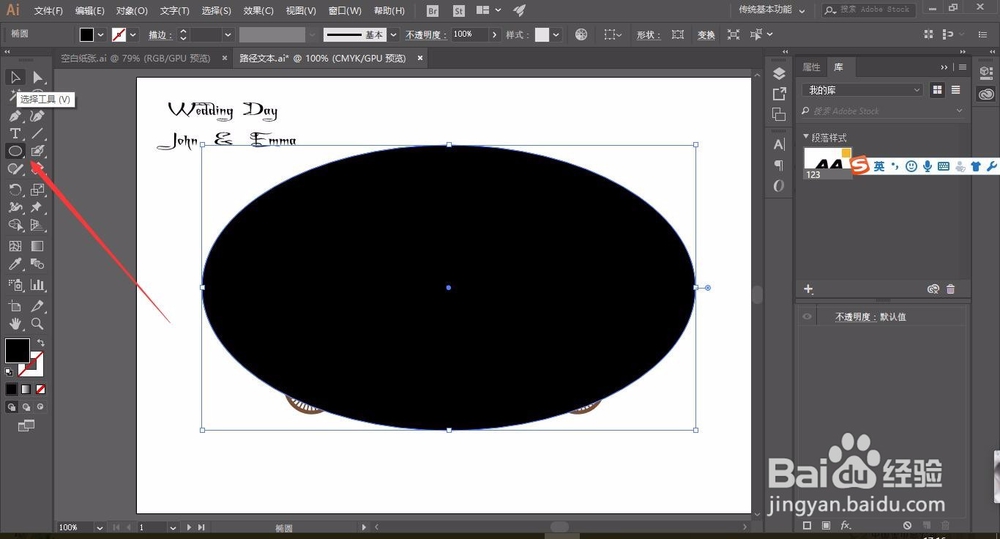This screenshot has width=1000, height=539.
Task: Set gradient fill mode button
Action: (x=26, y=389)
